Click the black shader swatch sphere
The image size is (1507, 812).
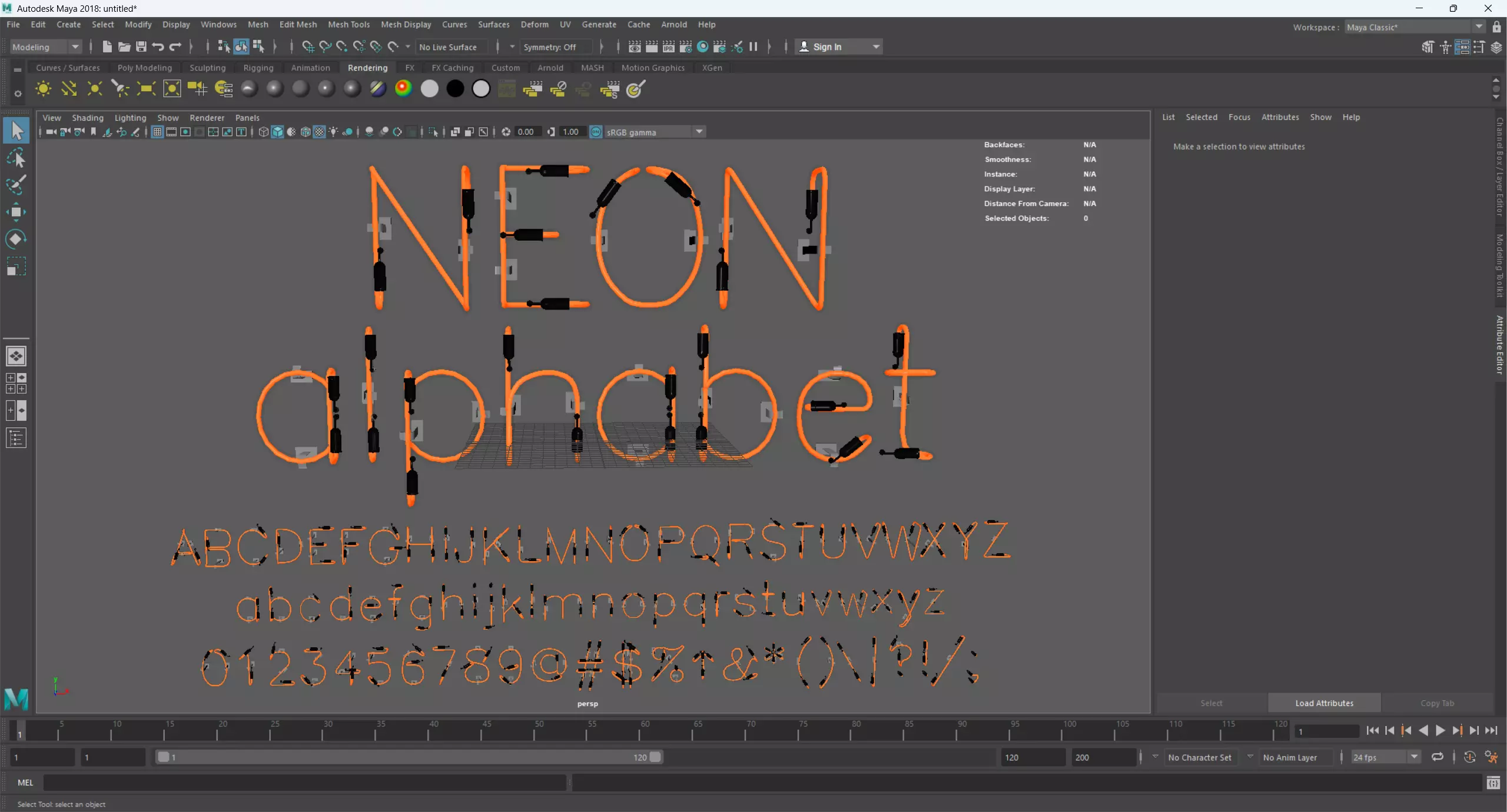click(455, 89)
